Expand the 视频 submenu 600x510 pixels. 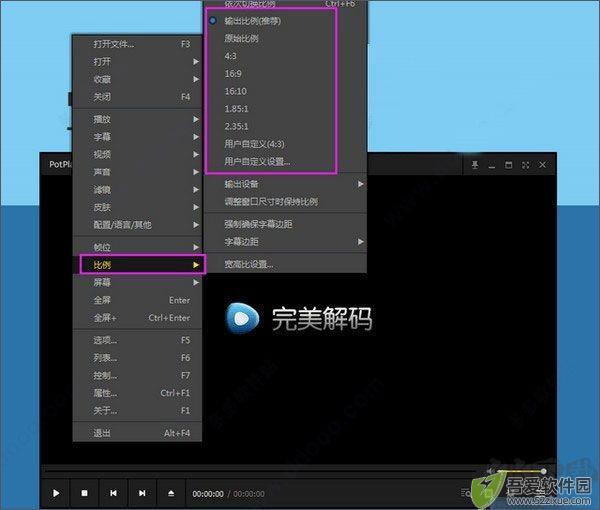point(137,155)
